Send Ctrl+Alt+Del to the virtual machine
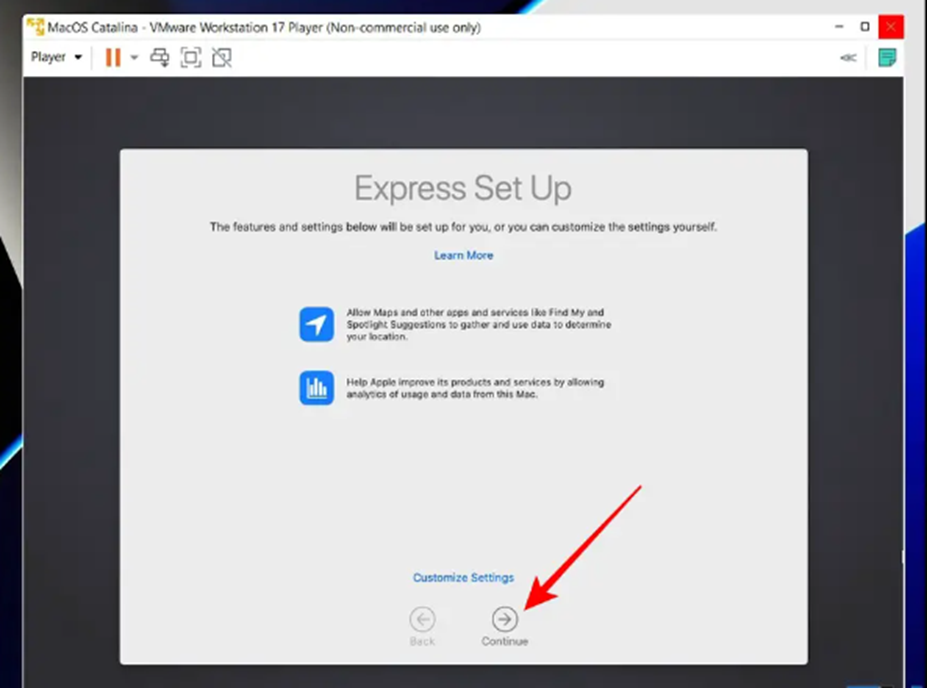927x688 pixels. coord(160,57)
